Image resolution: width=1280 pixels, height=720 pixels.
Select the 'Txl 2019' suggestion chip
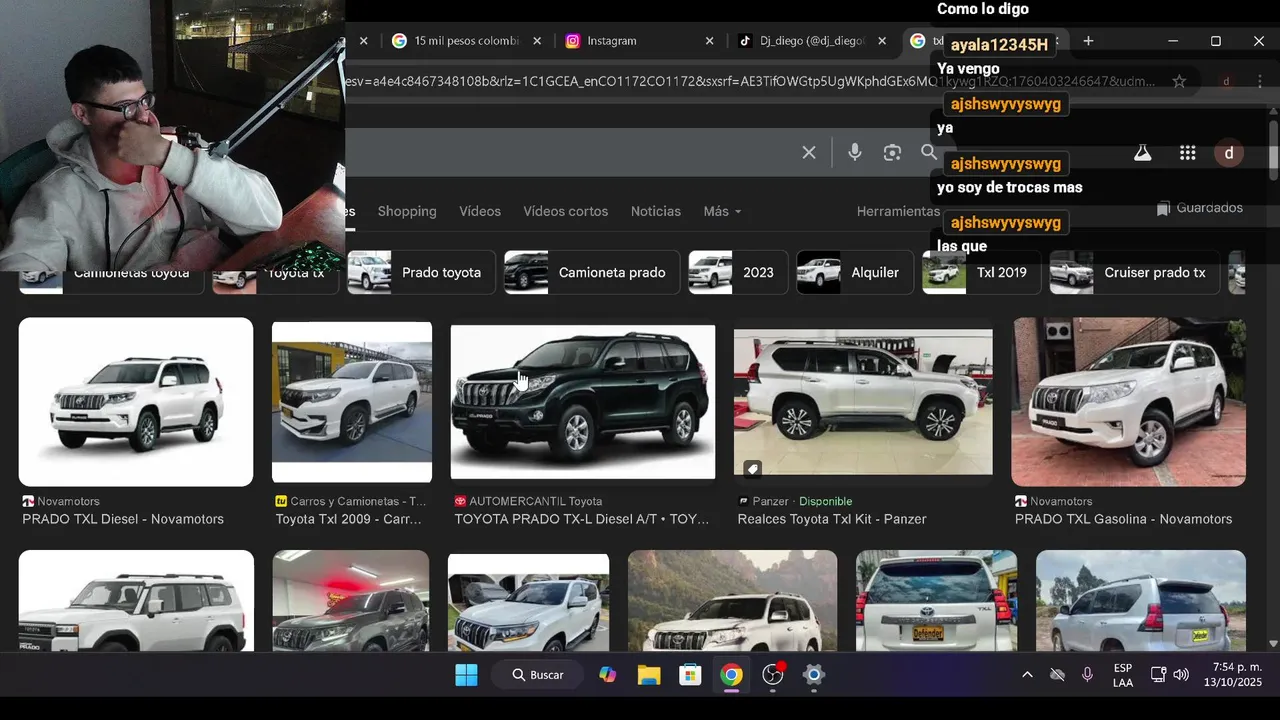pos(981,272)
